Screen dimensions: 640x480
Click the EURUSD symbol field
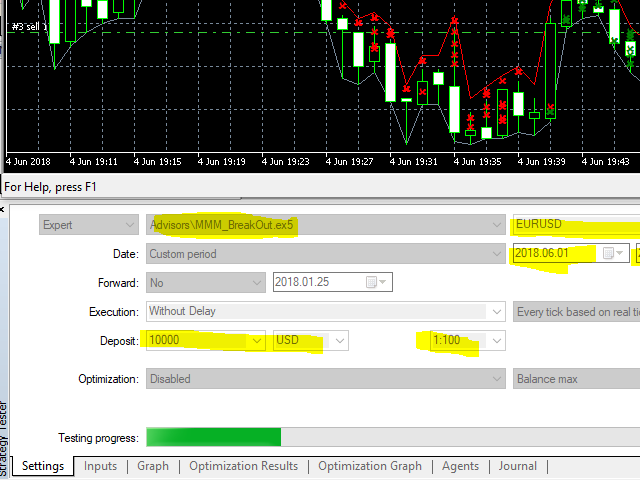[x=570, y=226]
